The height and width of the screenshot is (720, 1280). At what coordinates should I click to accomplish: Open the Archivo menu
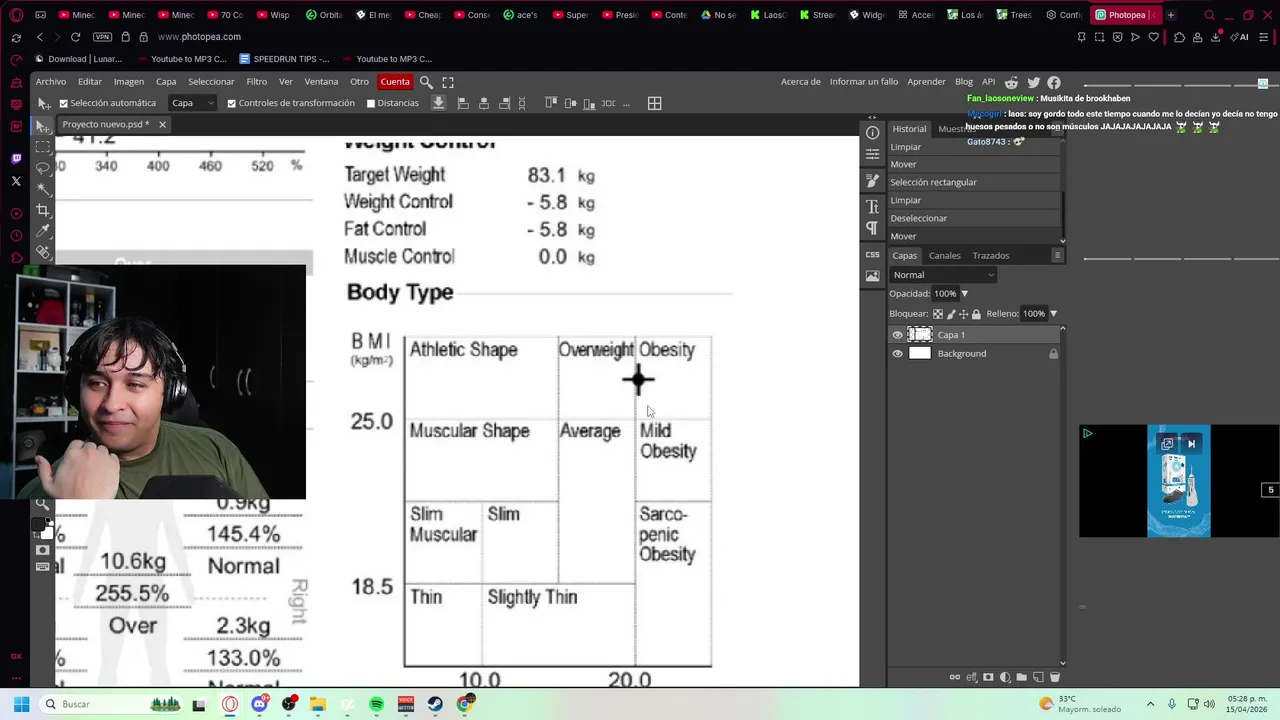[51, 82]
